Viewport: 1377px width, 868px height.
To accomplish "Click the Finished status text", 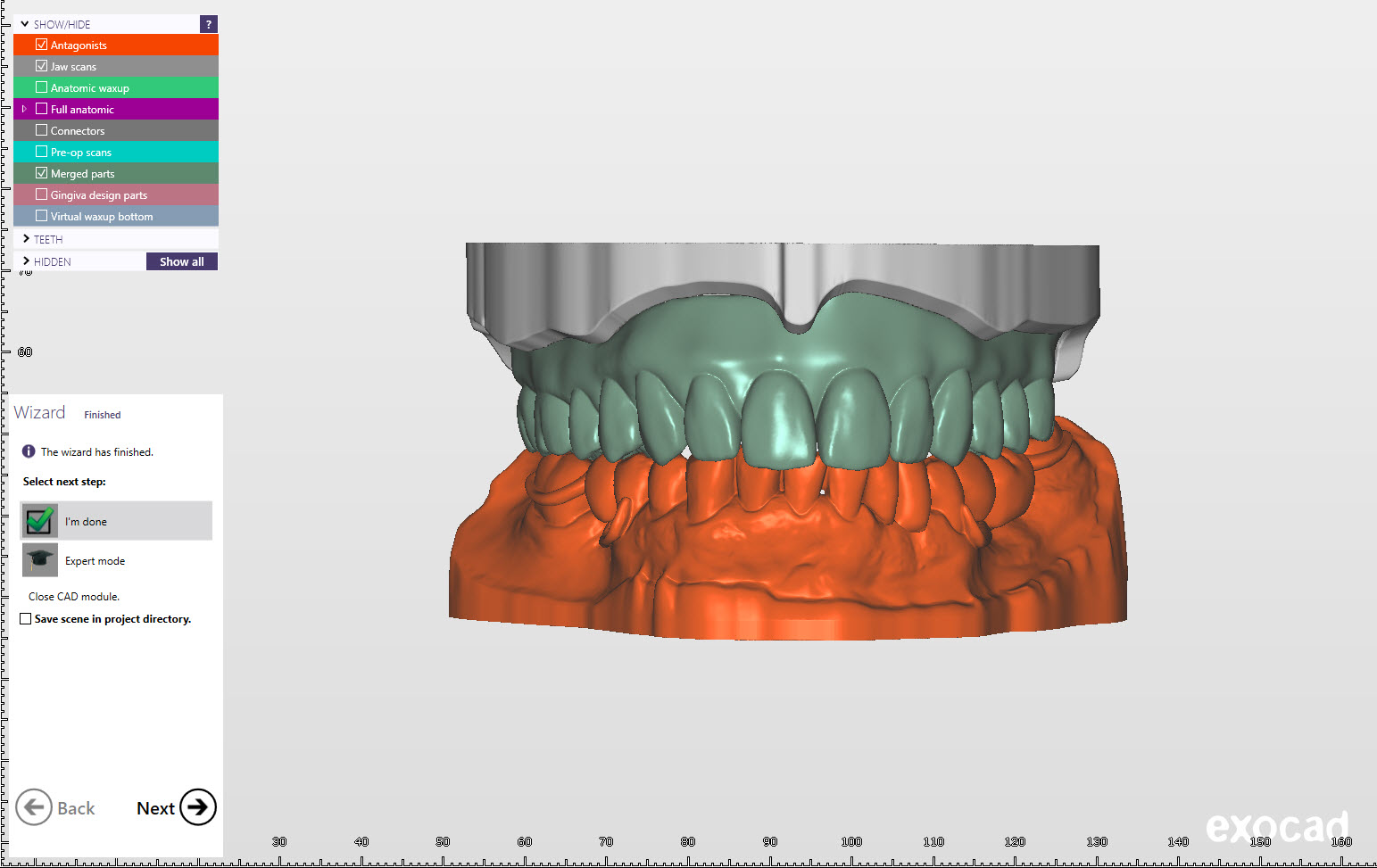I will click(x=103, y=415).
